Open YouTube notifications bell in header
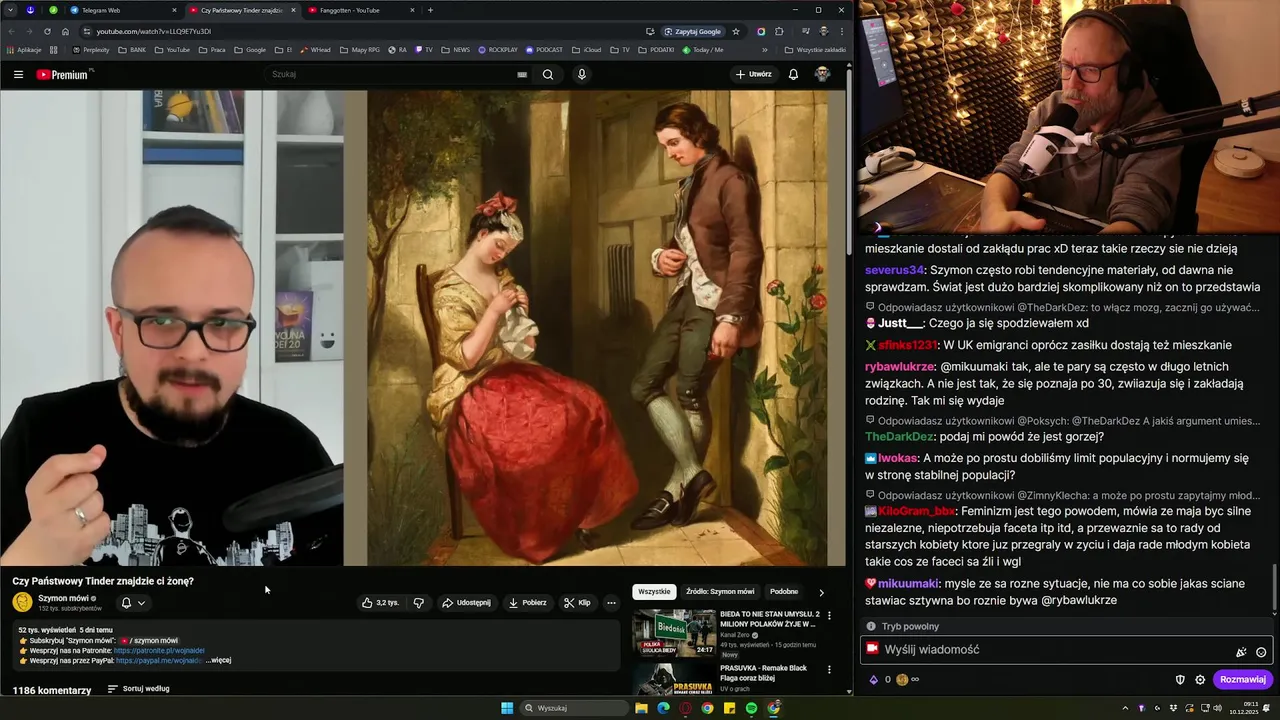1280x720 pixels. tap(793, 74)
